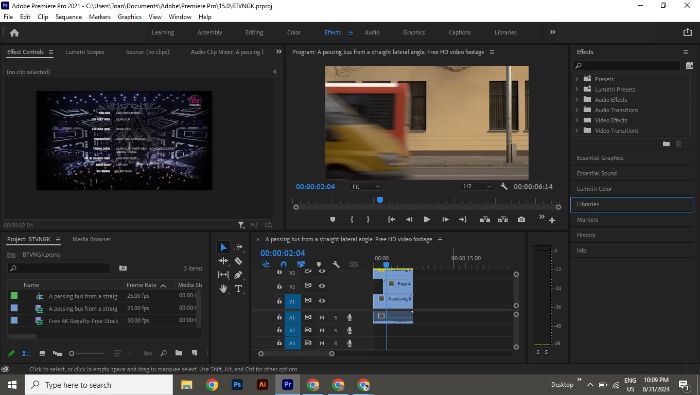The height and width of the screenshot is (395, 700).
Task: Click the Find magnifier in Project panel
Action: 164,353
